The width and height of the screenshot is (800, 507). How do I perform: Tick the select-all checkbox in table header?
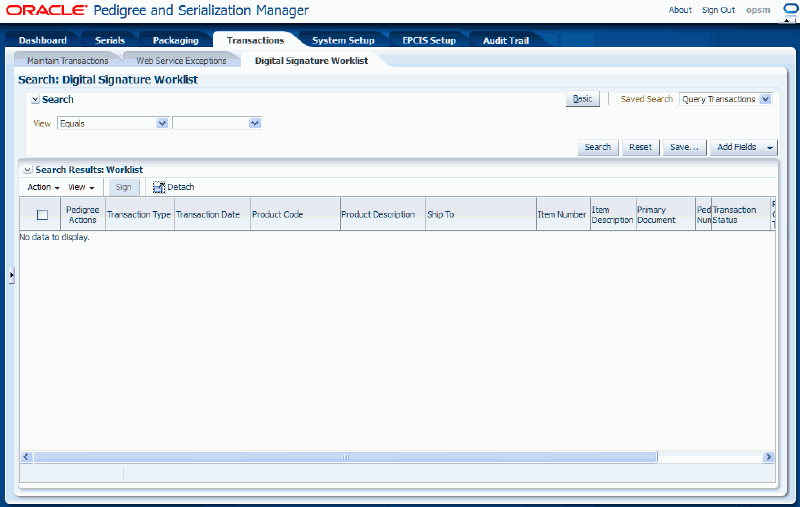42,215
